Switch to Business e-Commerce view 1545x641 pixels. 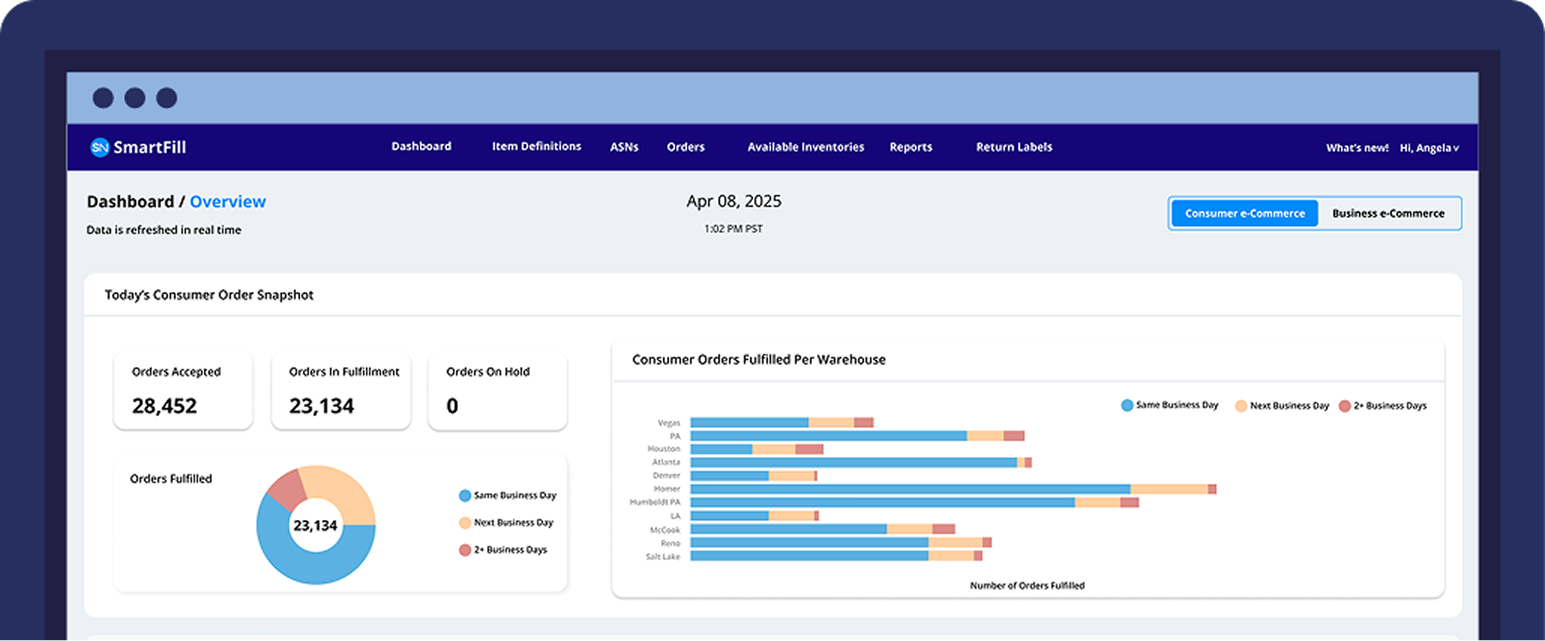tap(1388, 213)
